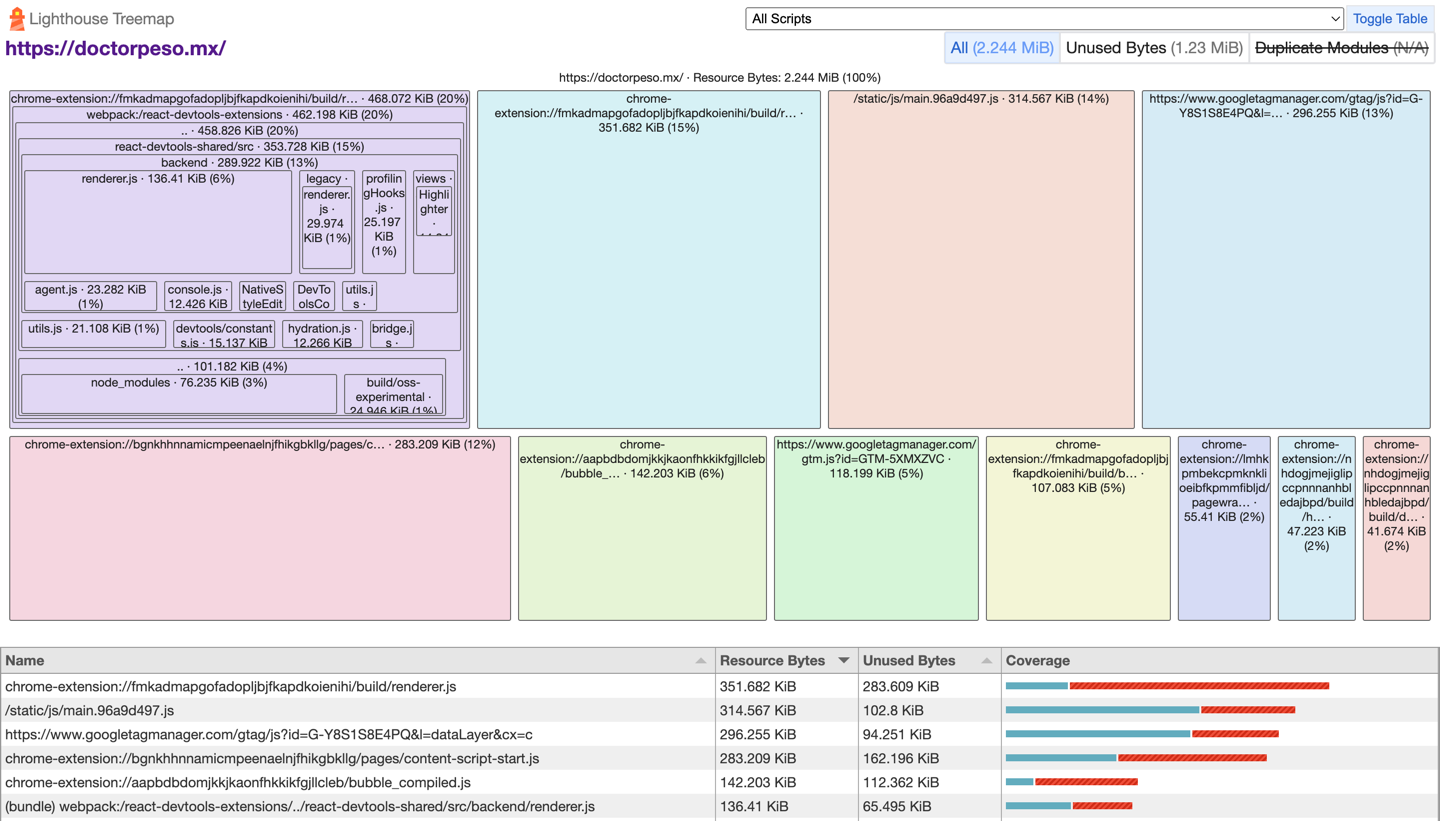Image resolution: width=1440 pixels, height=821 pixels.
Task: Select the DevToolsCo treemap node
Action: pyautogui.click(x=314, y=296)
